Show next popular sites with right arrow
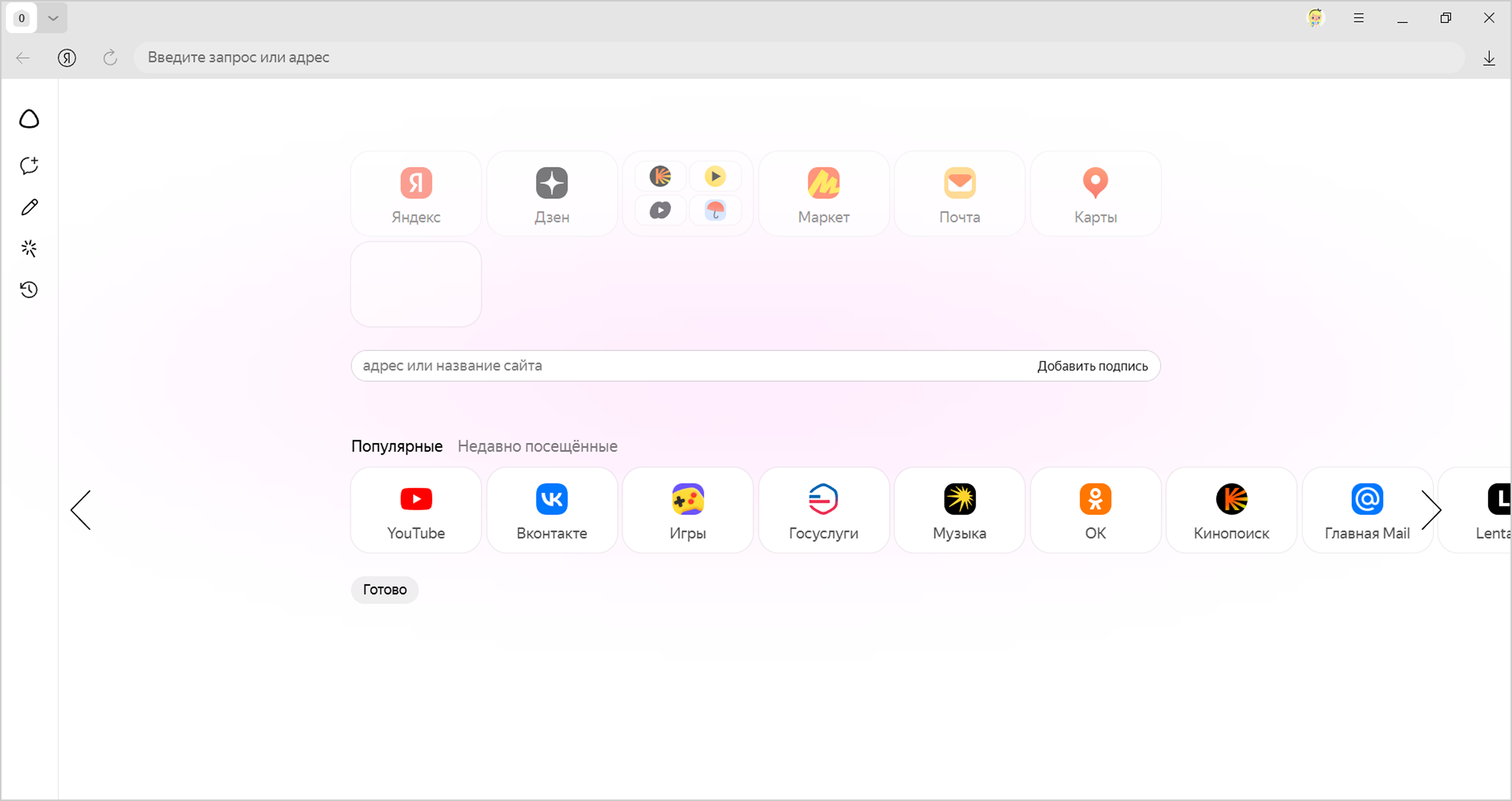Screen dimensions: 1512x801 click(x=1431, y=510)
